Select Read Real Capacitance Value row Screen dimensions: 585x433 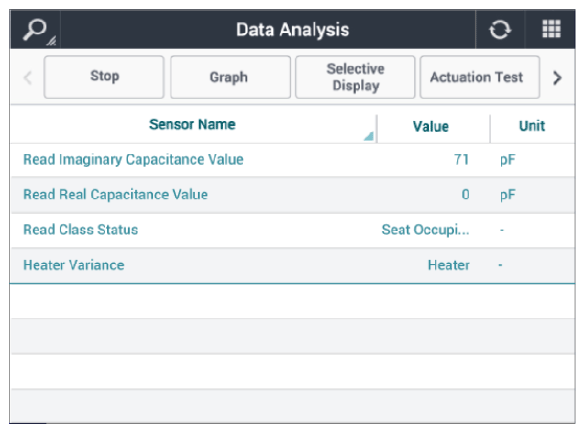pyautogui.click(x=293, y=195)
